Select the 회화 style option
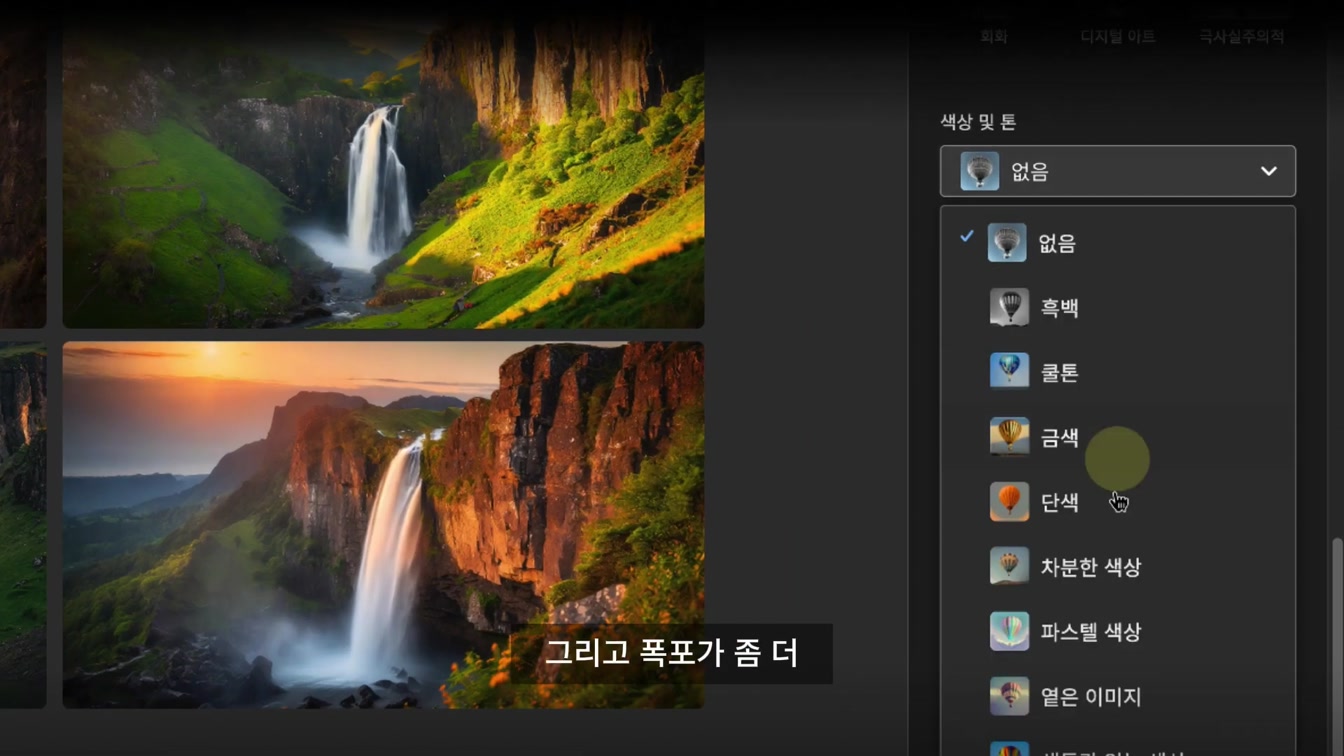The width and height of the screenshot is (1344, 756). (993, 37)
